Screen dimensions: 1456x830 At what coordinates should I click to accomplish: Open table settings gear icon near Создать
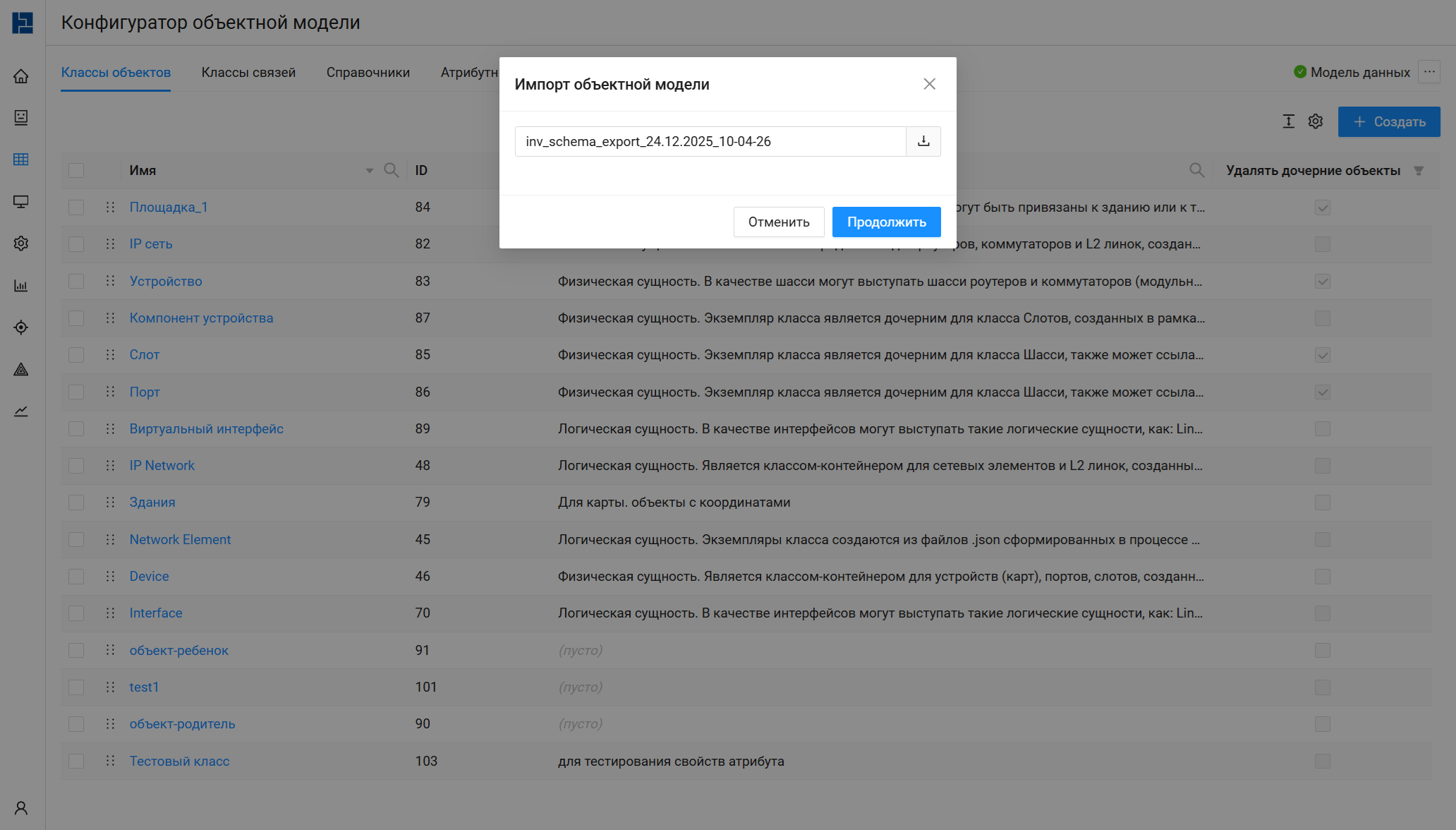click(1315, 121)
